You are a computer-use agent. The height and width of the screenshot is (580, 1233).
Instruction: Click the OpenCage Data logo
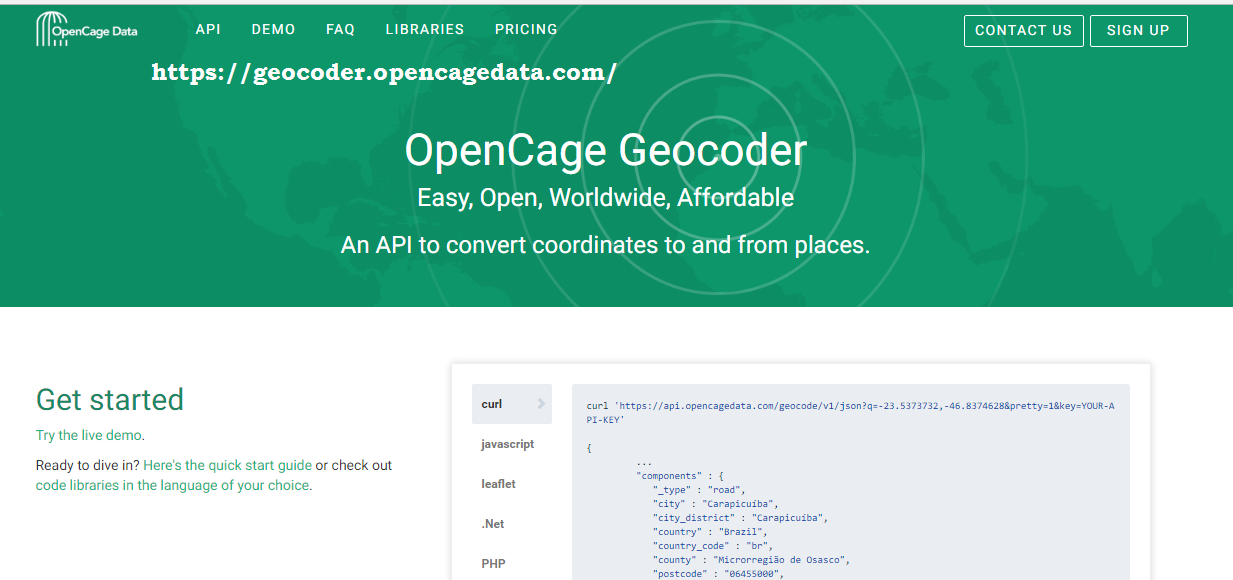pos(86,29)
